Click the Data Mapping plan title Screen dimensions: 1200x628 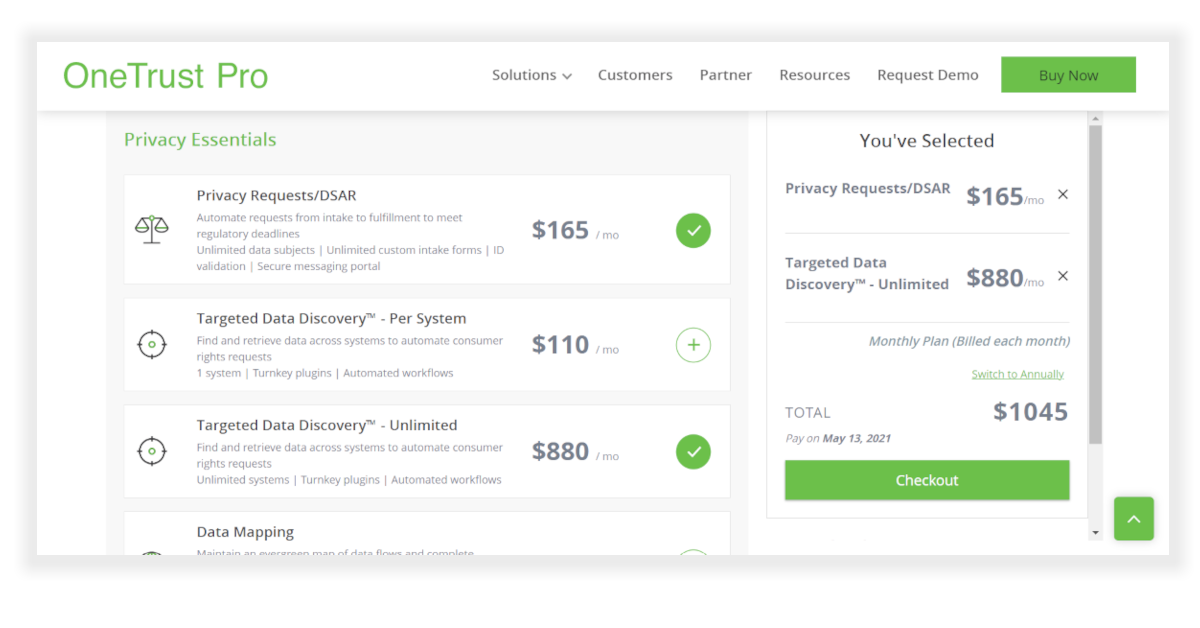coord(245,532)
